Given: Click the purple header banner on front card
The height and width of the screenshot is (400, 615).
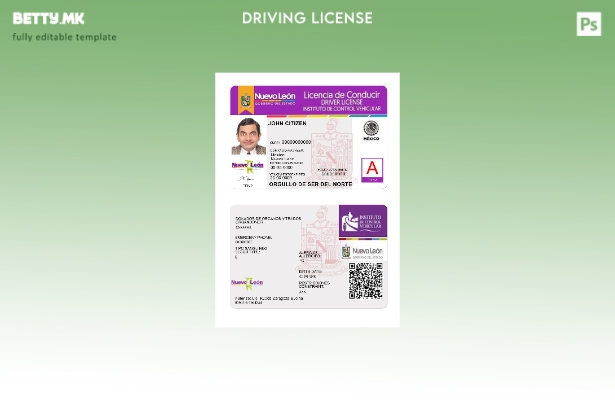Looking at the screenshot, I should pyautogui.click(x=308, y=100).
